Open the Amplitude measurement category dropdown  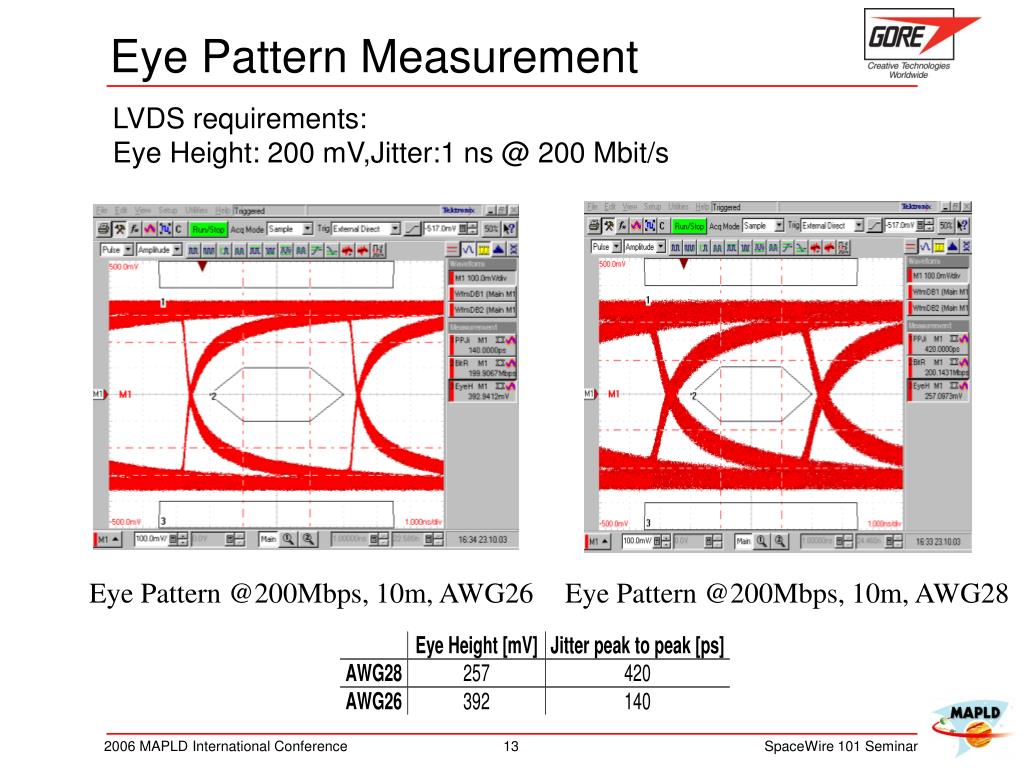175,250
